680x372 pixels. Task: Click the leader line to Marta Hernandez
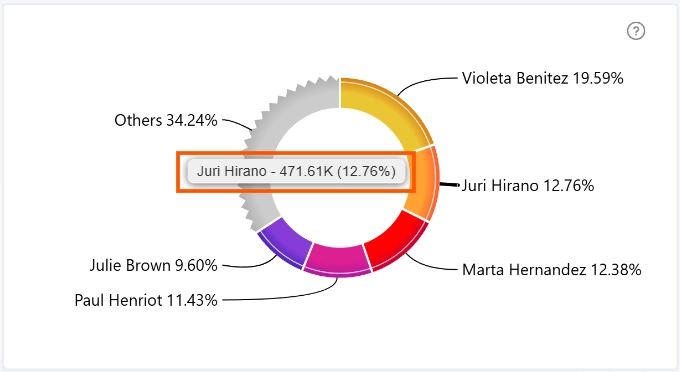[431, 263]
